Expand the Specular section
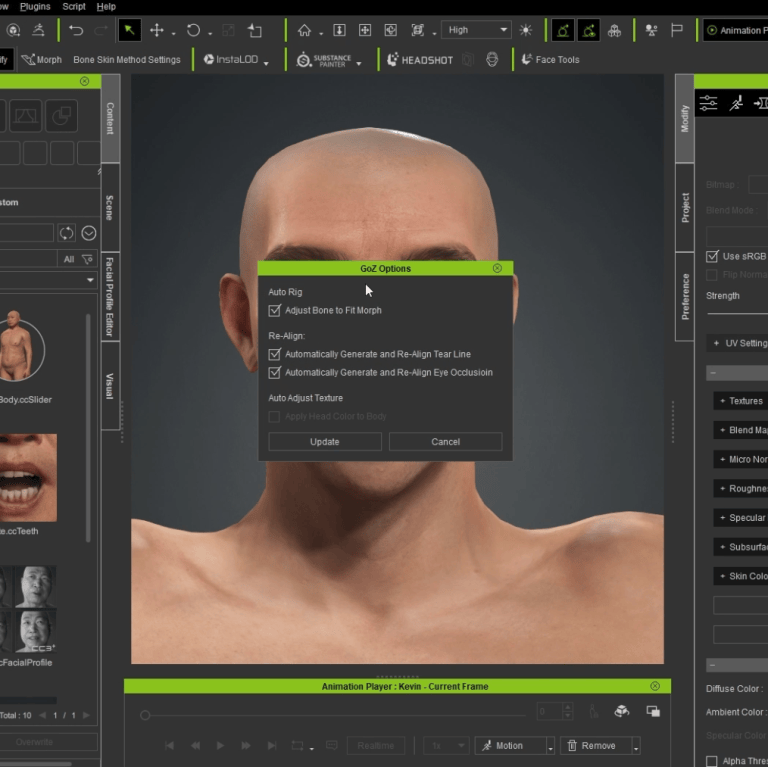The height and width of the screenshot is (767, 768). (742, 518)
